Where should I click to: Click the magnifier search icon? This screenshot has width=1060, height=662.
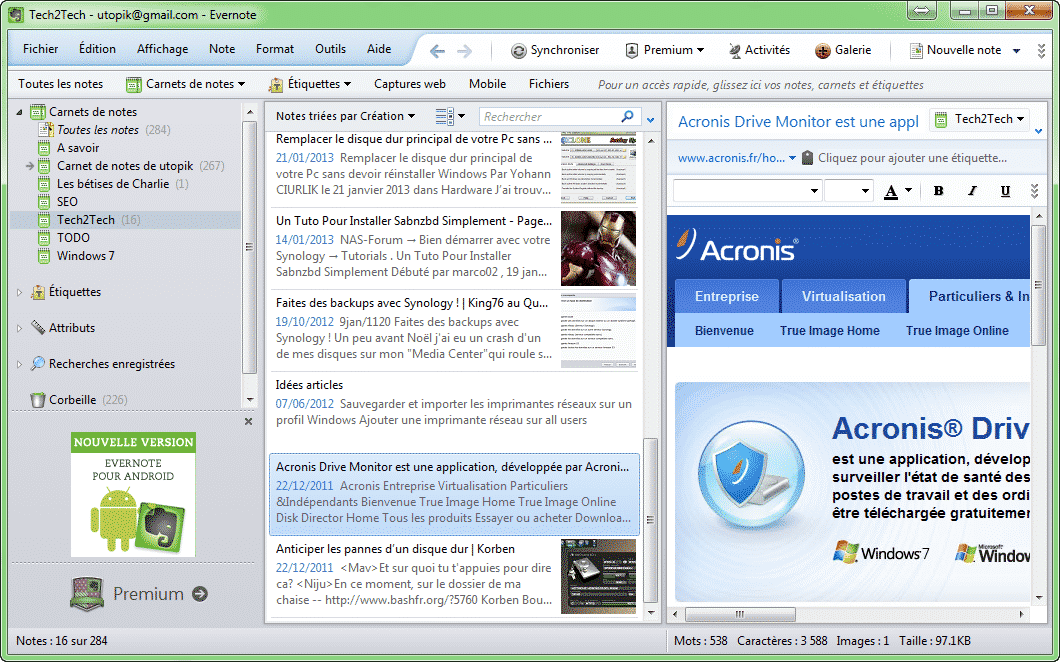pos(628,116)
